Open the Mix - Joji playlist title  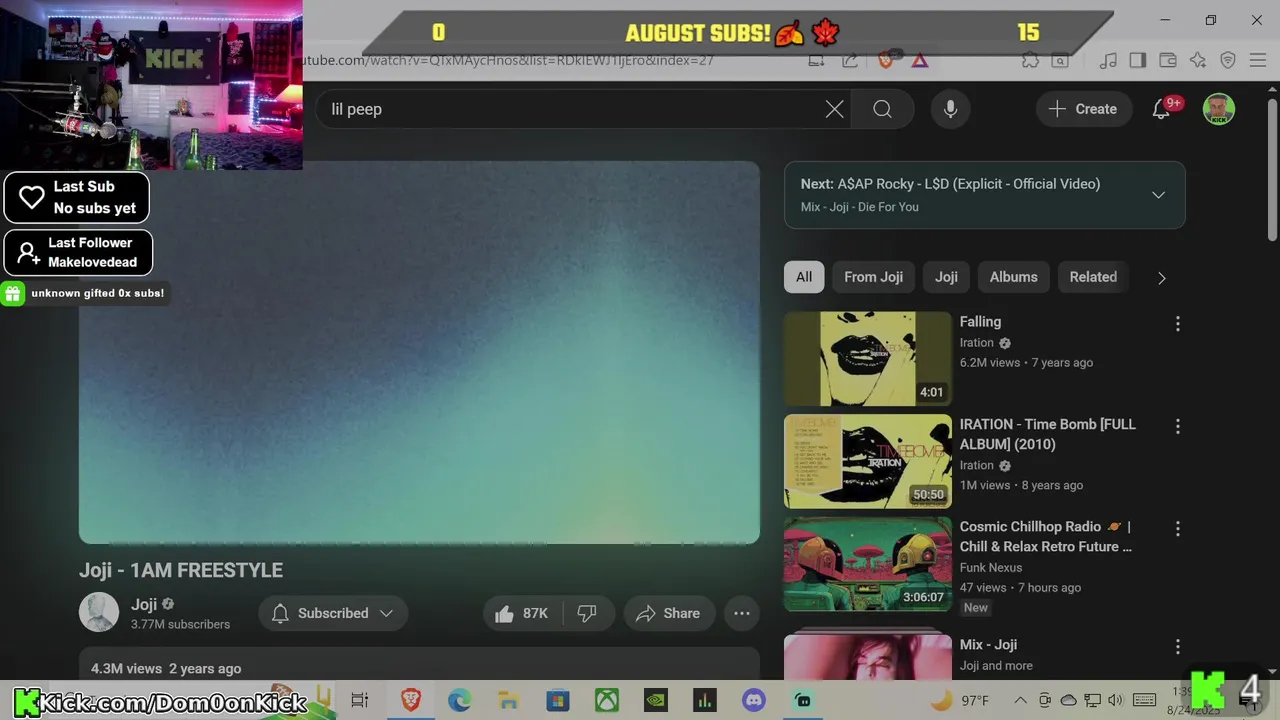988,645
